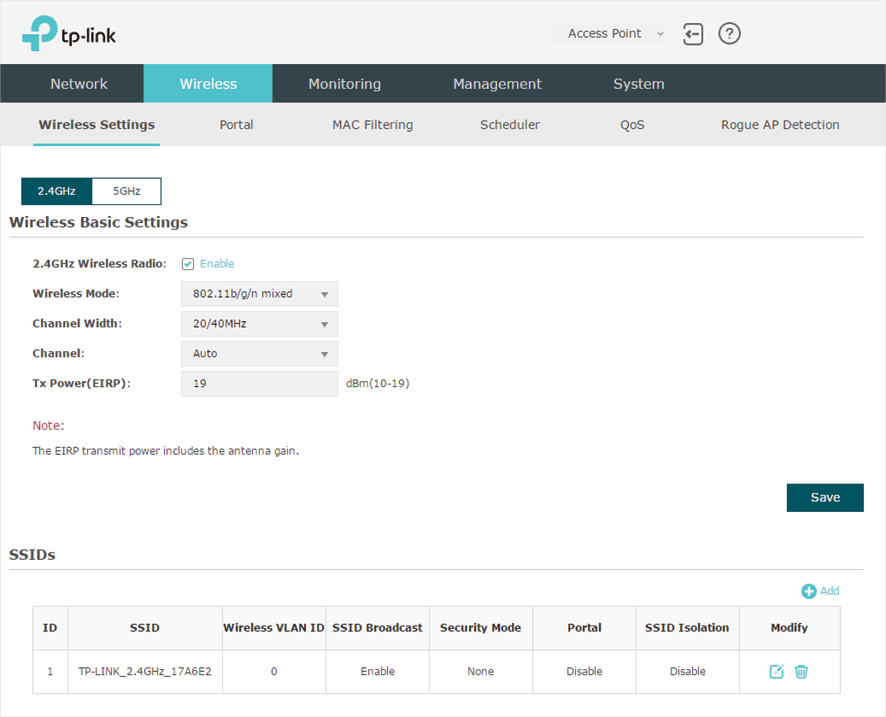This screenshot has width=886, height=717.
Task: Expand the Access Point mode selector
Action: click(x=611, y=34)
